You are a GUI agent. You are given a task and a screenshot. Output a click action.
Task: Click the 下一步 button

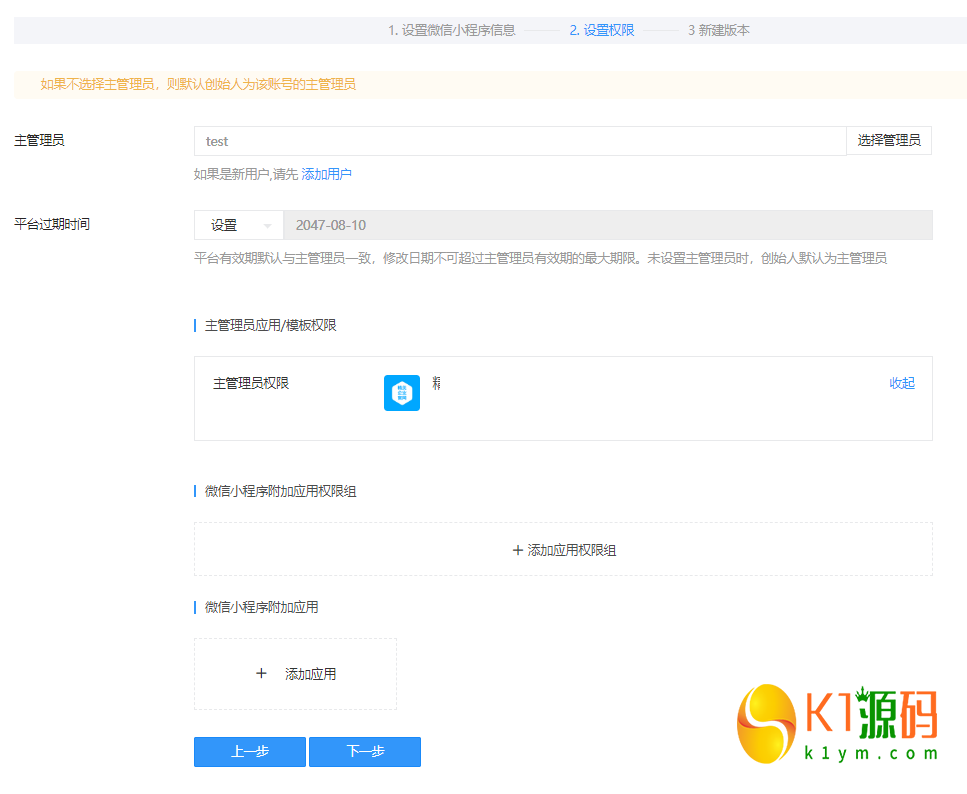pyautogui.click(x=365, y=751)
